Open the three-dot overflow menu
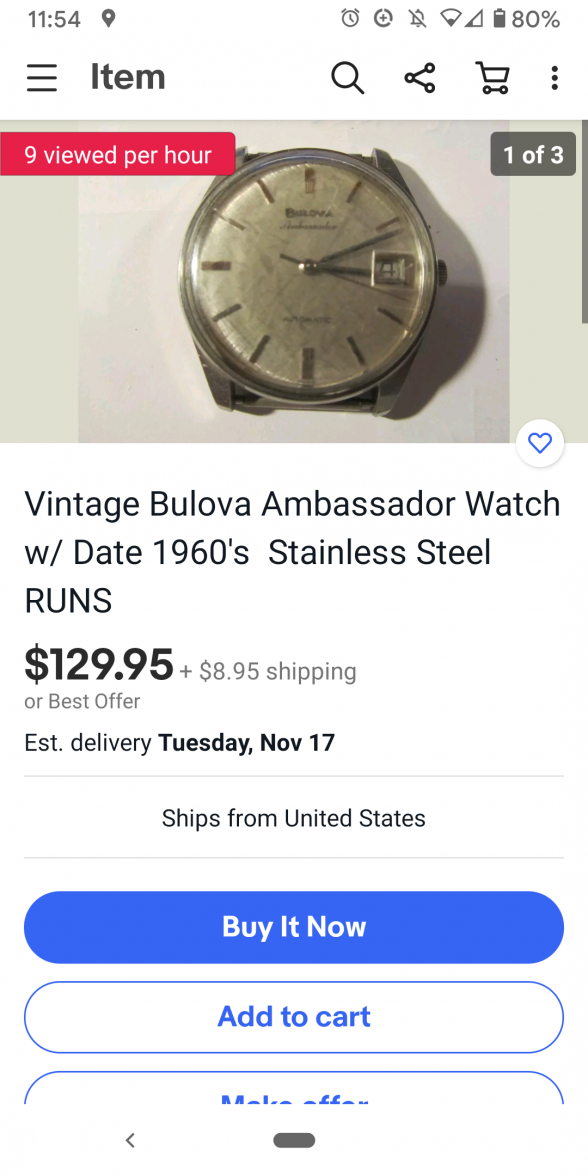The height and width of the screenshot is (1176, 588). [x=554, y=77]
